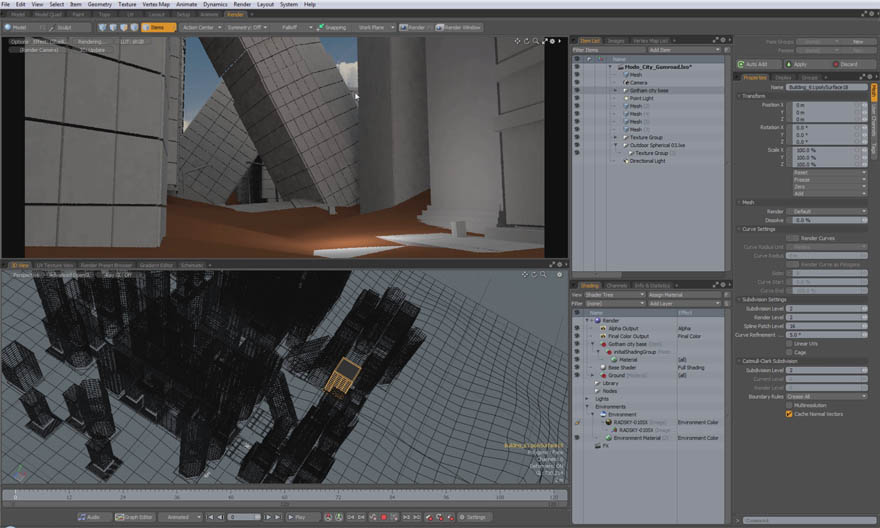880x528 pixels.
Task: Open the Action Center dropdown
Action: tap(201, 27)
